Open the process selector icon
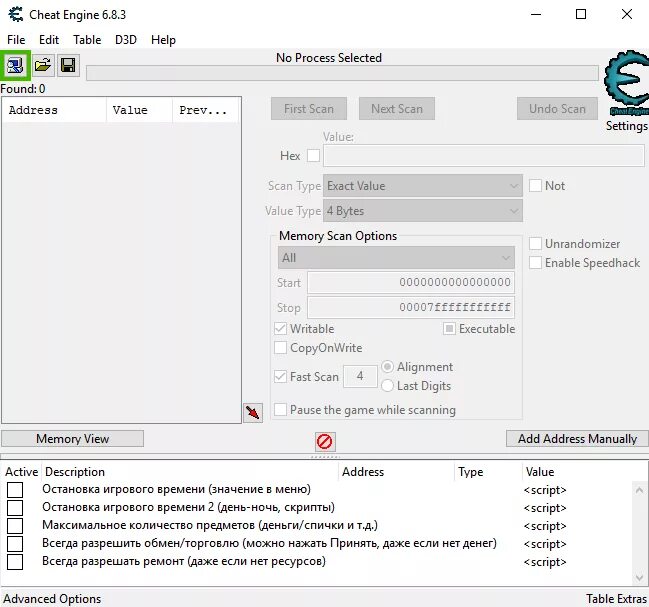 [15, 66]
